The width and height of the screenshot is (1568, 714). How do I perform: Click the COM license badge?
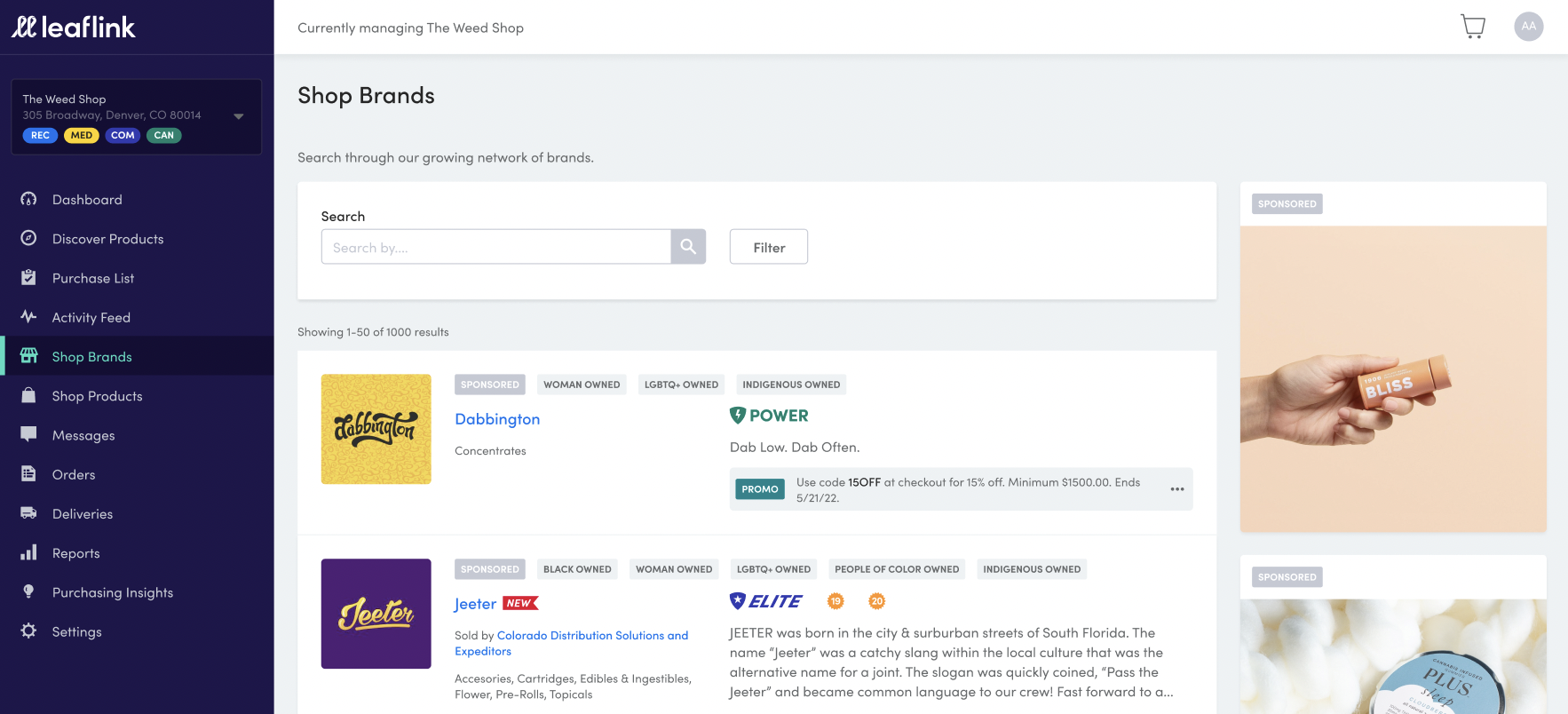[x=123, y=135]
